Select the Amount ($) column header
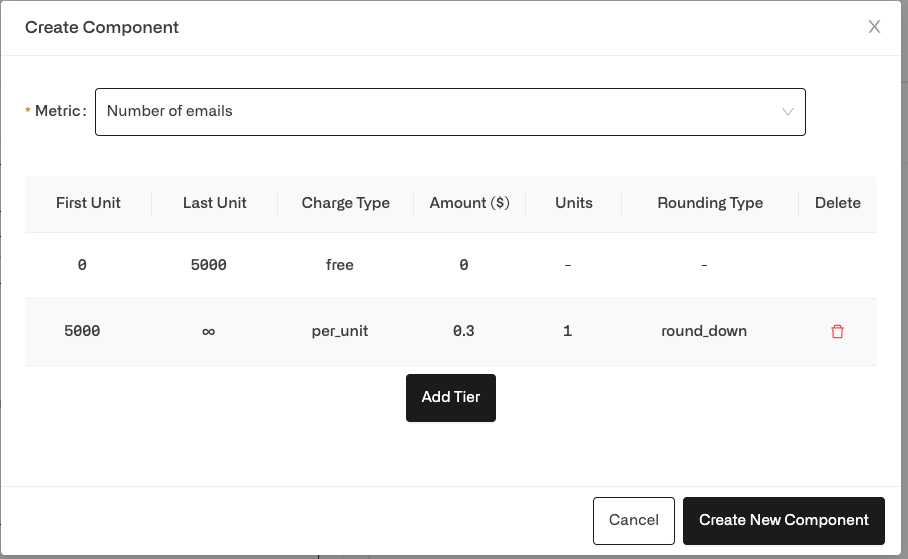The image size is (908, 559). point(470,203)
